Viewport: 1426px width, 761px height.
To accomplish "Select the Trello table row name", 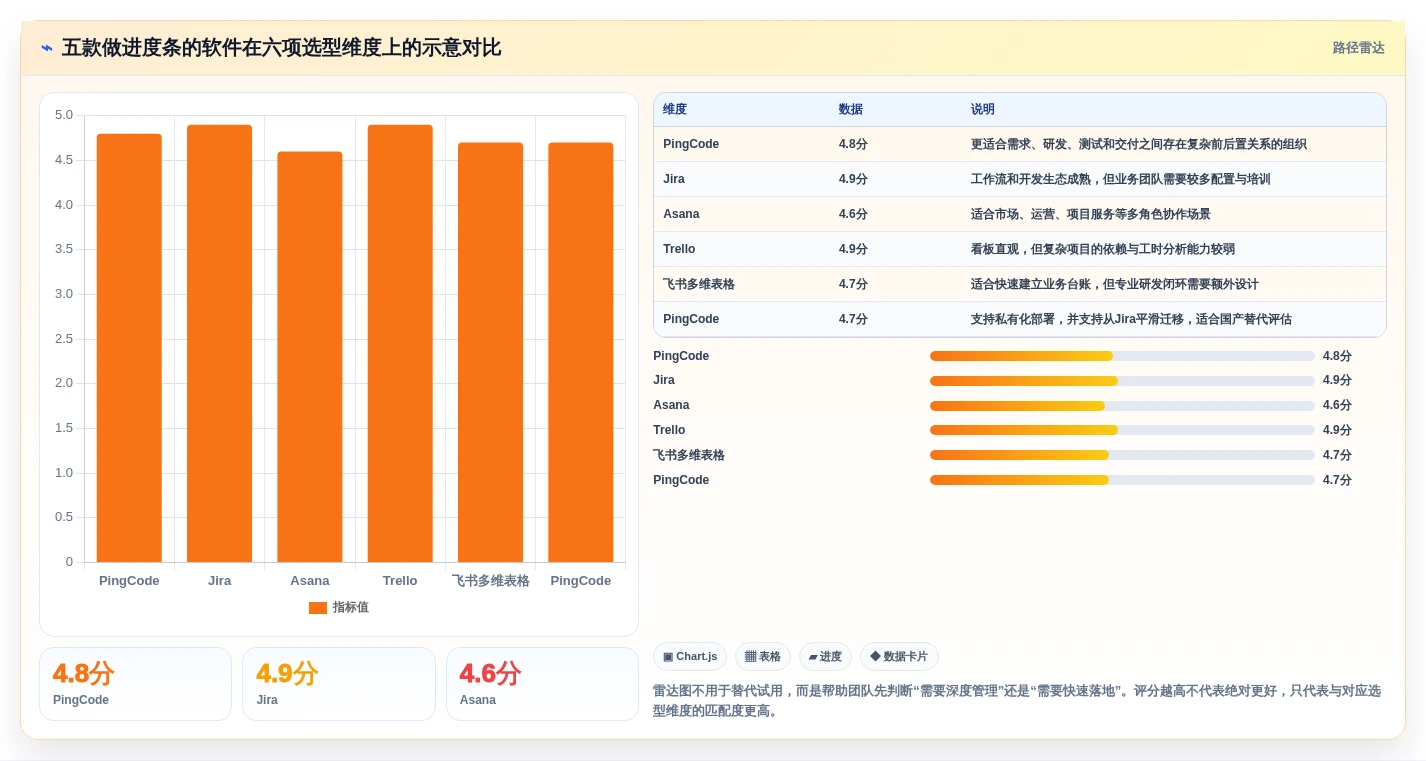I will tap(679, 249).
